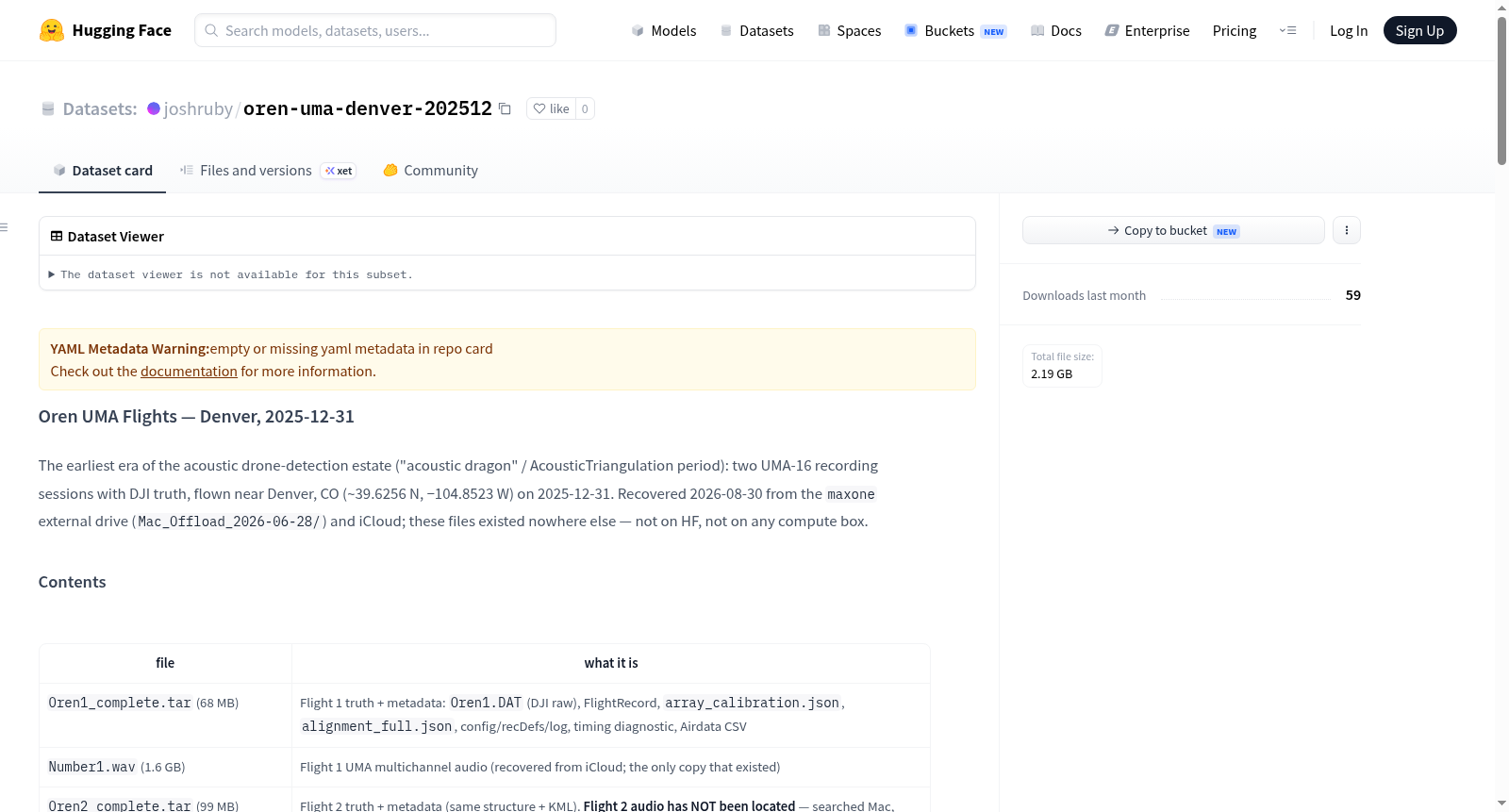Click the Dataset Viewer table icon

tap(57, 236)
